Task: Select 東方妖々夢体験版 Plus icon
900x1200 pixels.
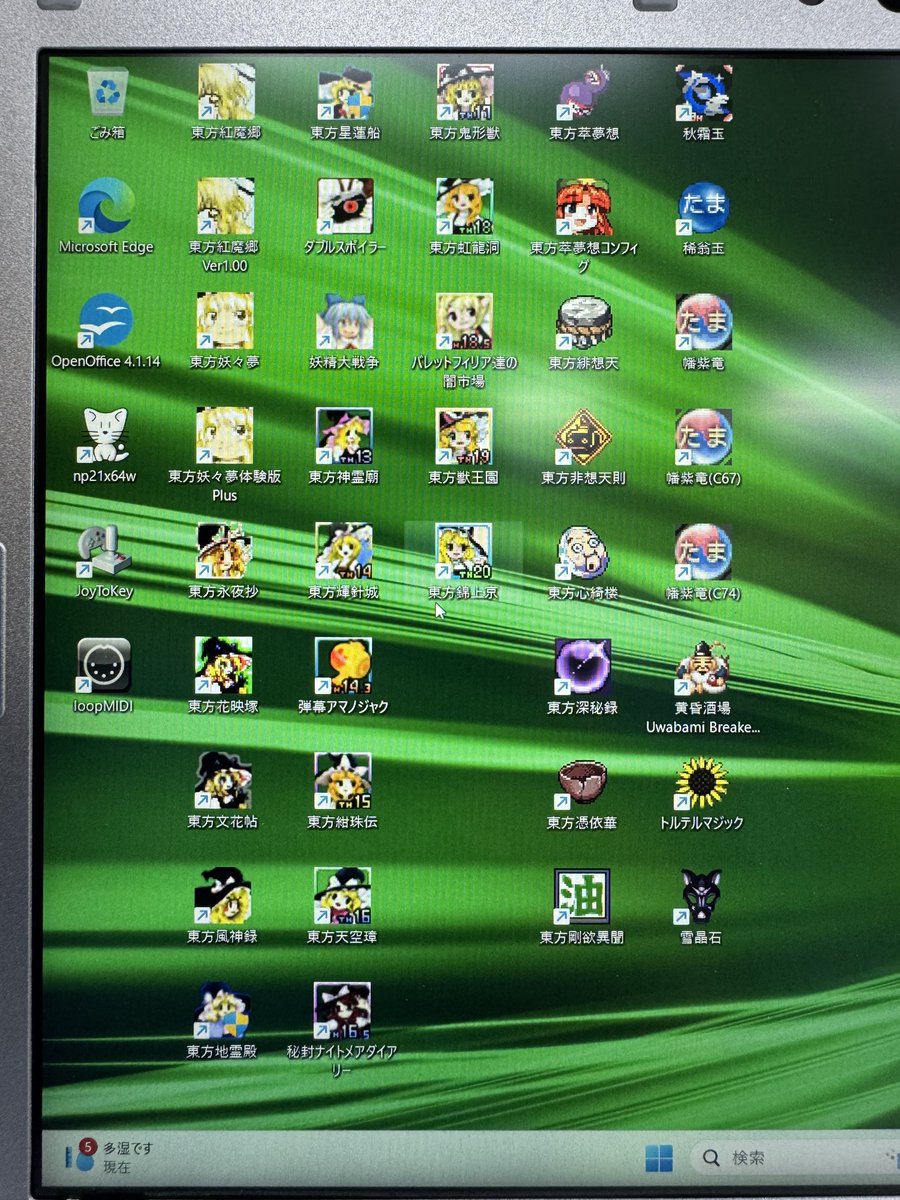Action: click(225, 435)
